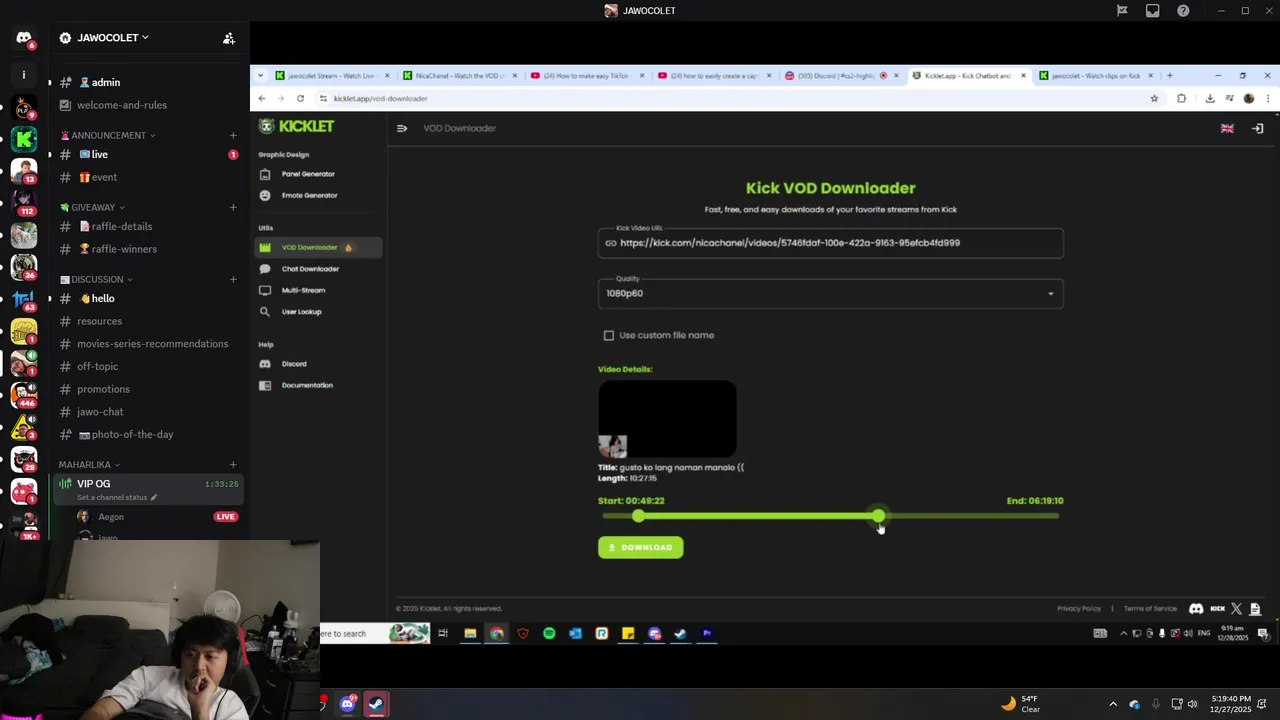
Task: Open Discord direct messages home icon
Action: coord(24,38)
